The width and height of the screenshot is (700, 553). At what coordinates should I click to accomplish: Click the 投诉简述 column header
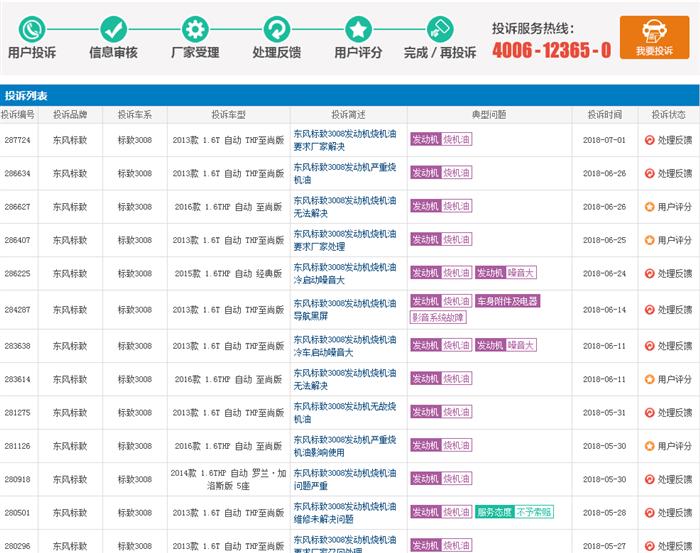point(349,115)
